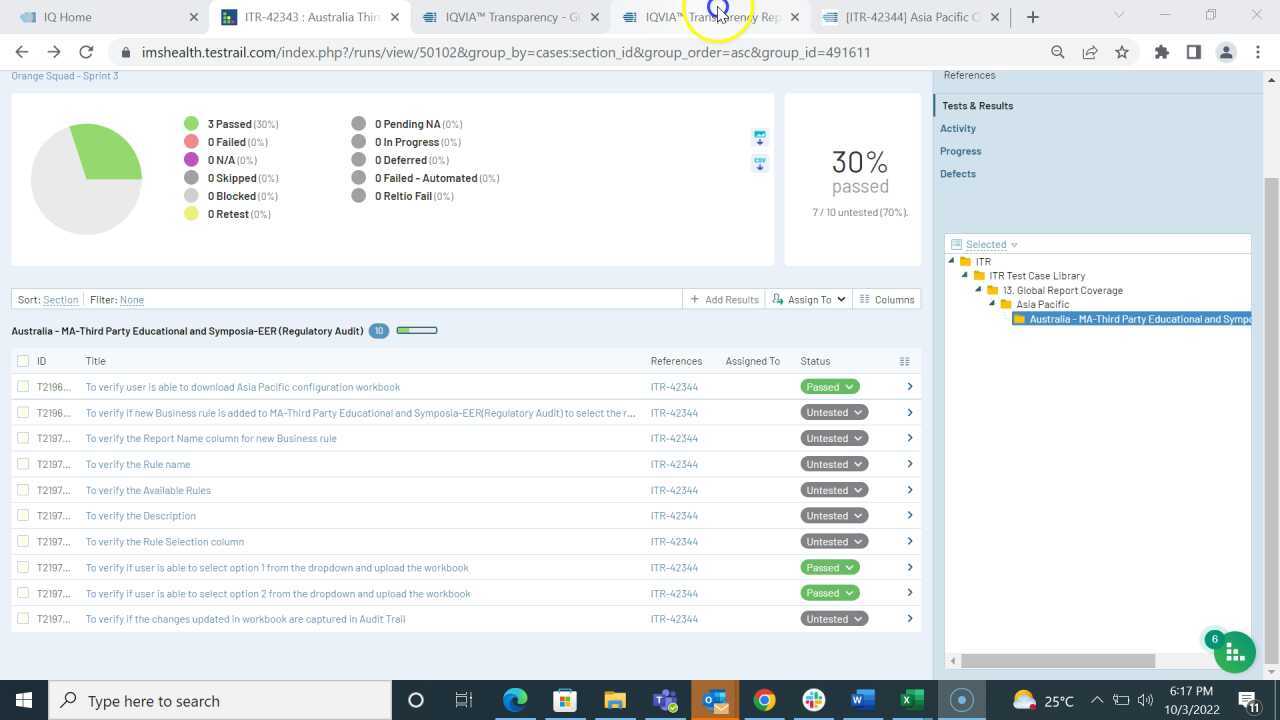Check the row 'To verify the Rule name'
Image resolution: width=1280 pixels, height=720 pixels.
pyautogui.click(x=23, y=464)
